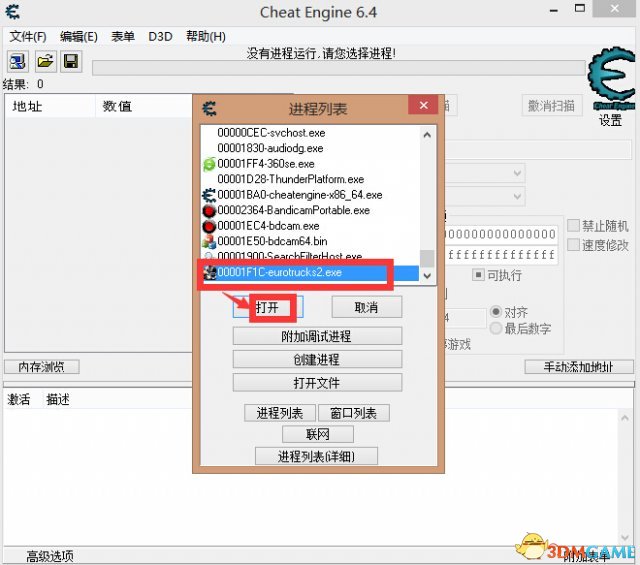Click the BandicamPortable.exe red icon
The width and height of the screenshot is (640, 565).
tap(209, 211)
